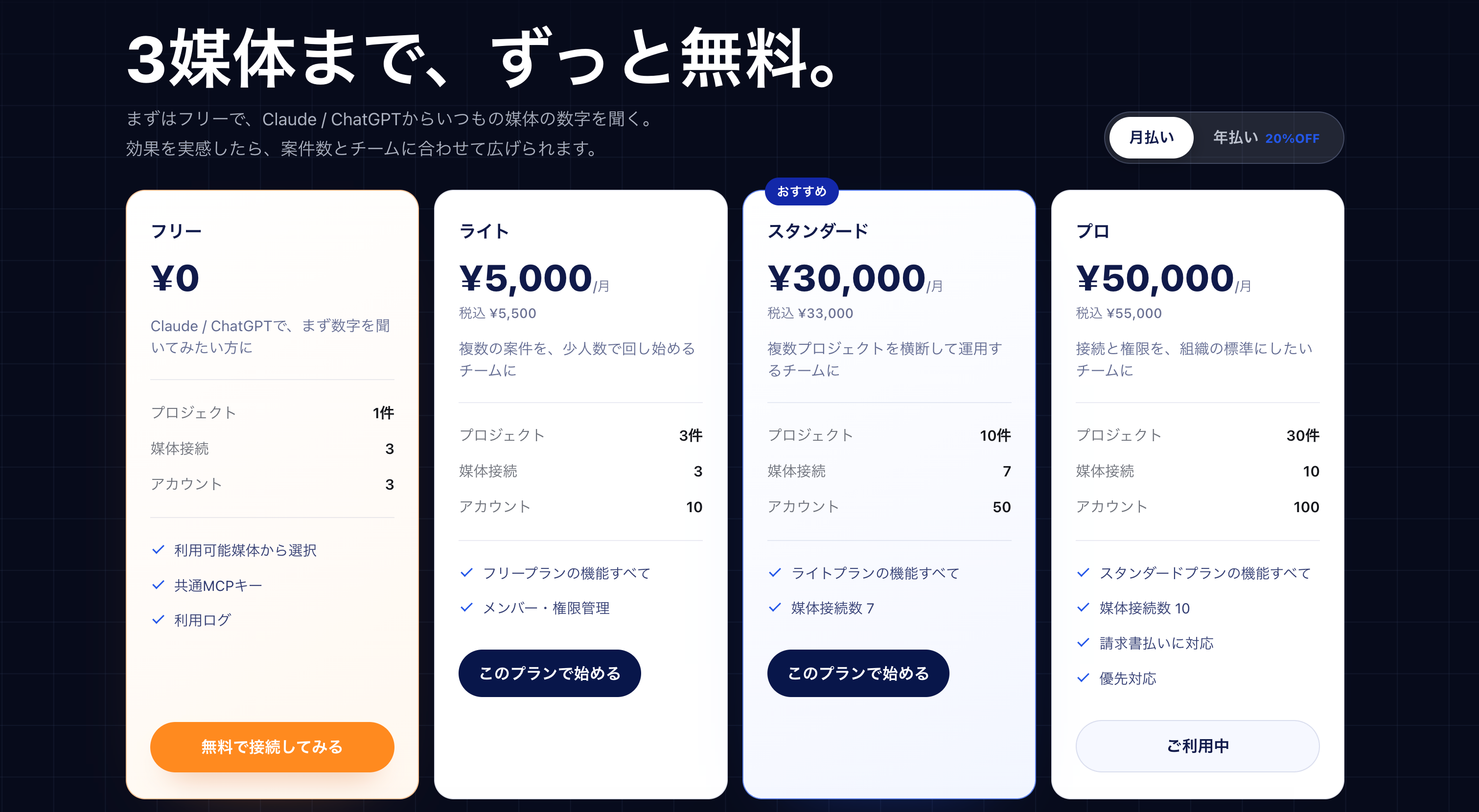Click checkmark icon beside 優先対応

pos(1084,677)
